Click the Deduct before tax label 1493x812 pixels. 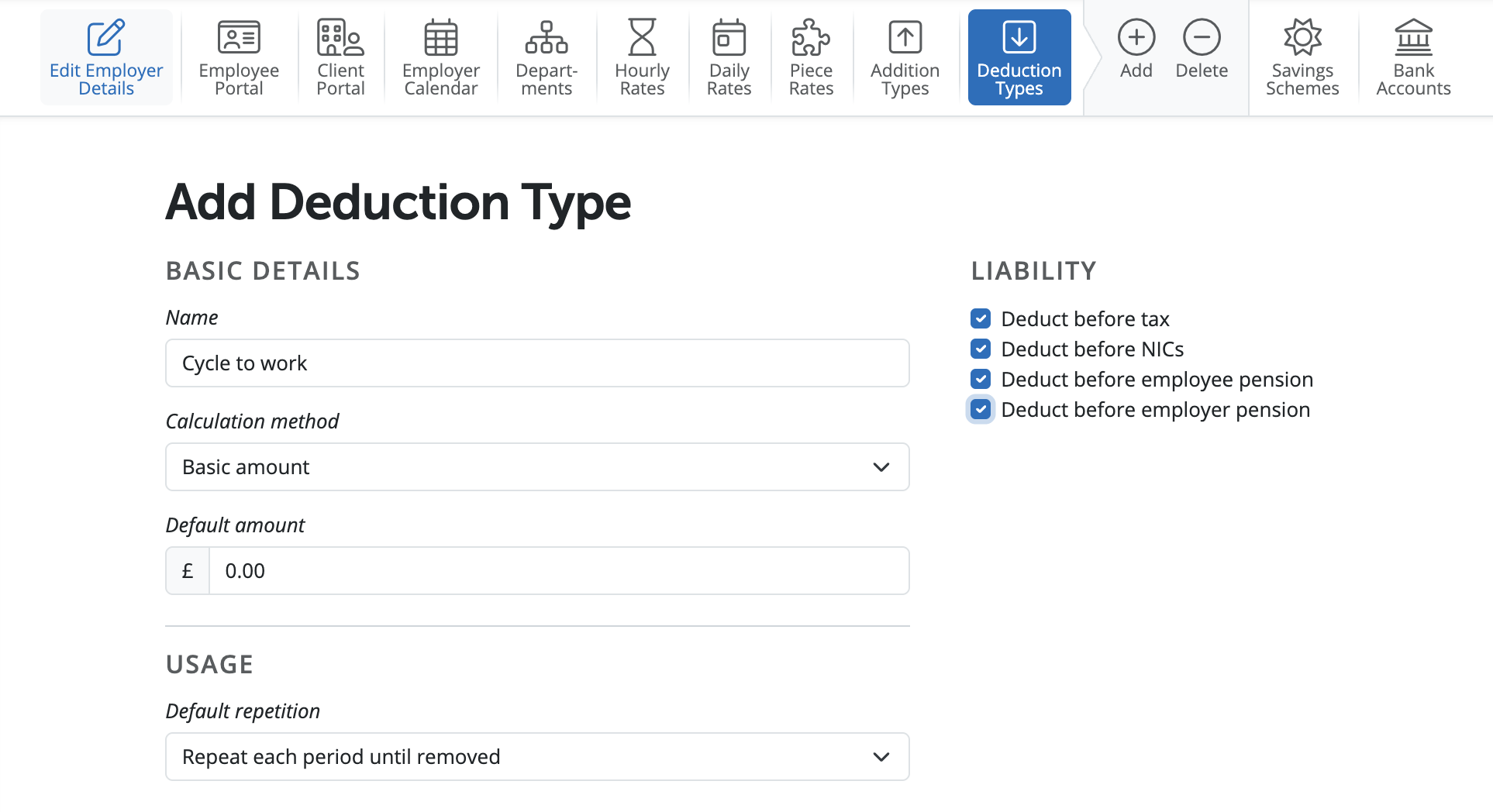pos(1085,318)
